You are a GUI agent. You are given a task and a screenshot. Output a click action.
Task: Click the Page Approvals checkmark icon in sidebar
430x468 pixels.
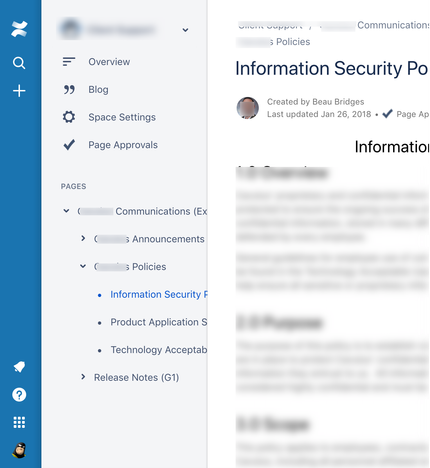tap(69, 145)
